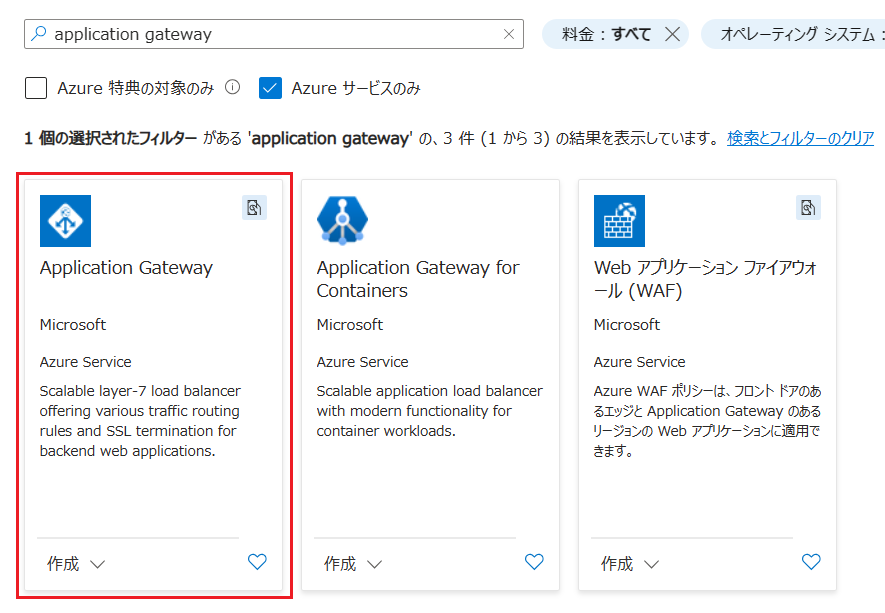Image resolution: width=885 pixels, height=613 pixels.
Task: Click the search magnifier icon
Action: click(38, 34)
